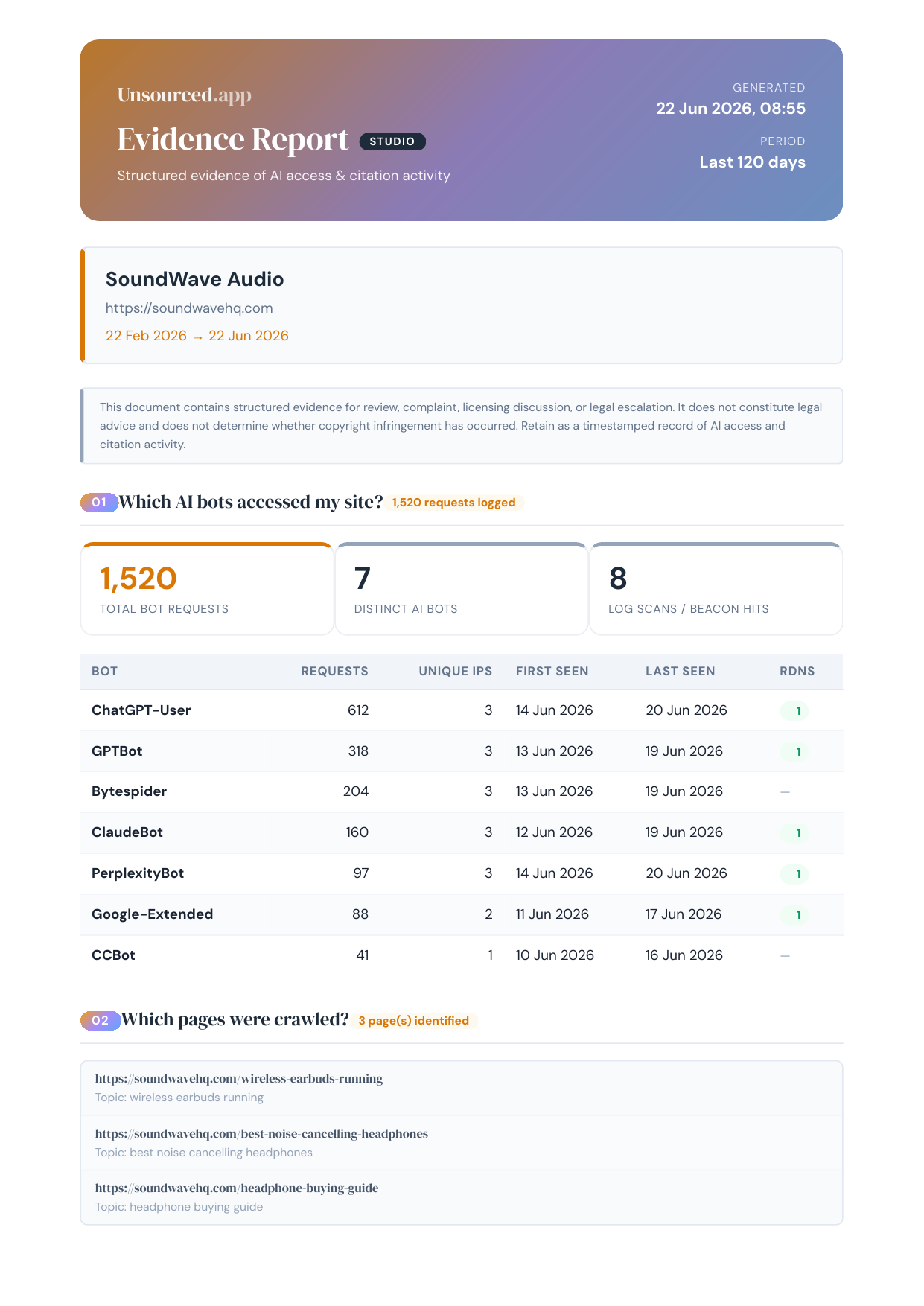This screenshot has height=1306, width=924.
Task: Open the headphone-buying-guide URL
Action: pos(237,1188)
